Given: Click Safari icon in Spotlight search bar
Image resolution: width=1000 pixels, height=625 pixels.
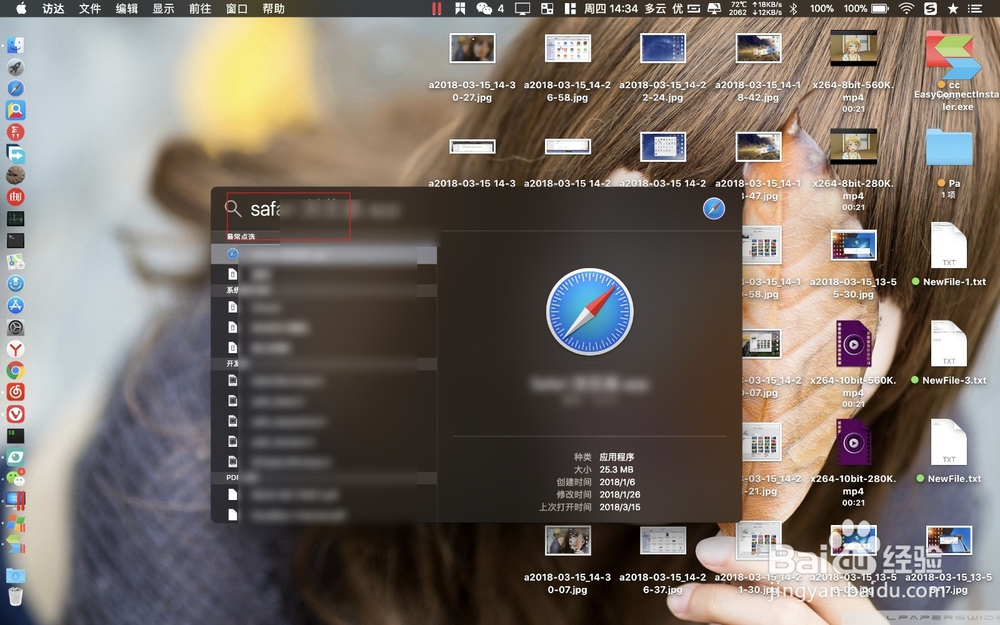Looking at the screenshot, I should (714, 209).
